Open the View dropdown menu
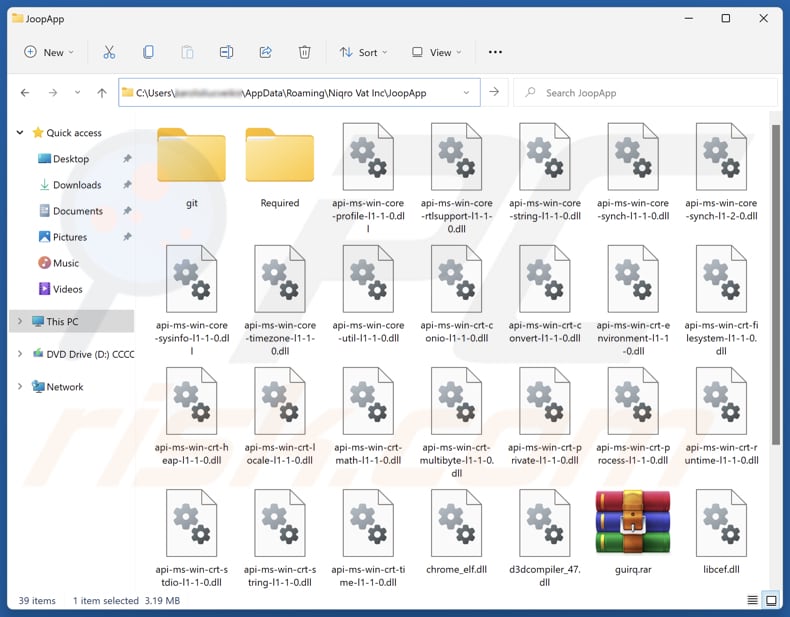 (x=436, y=52)
